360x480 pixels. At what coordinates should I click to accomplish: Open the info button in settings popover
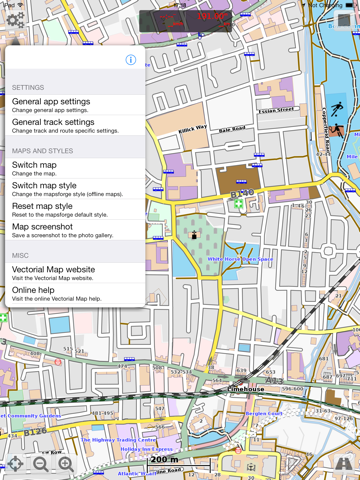(x=131, y=60)
